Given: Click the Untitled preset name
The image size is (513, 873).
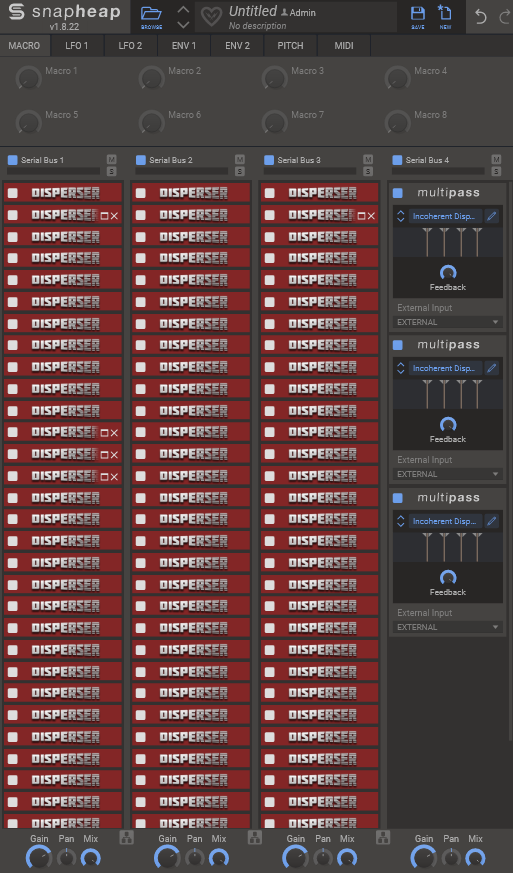Looking at the screenshot, I should [253, 11].
